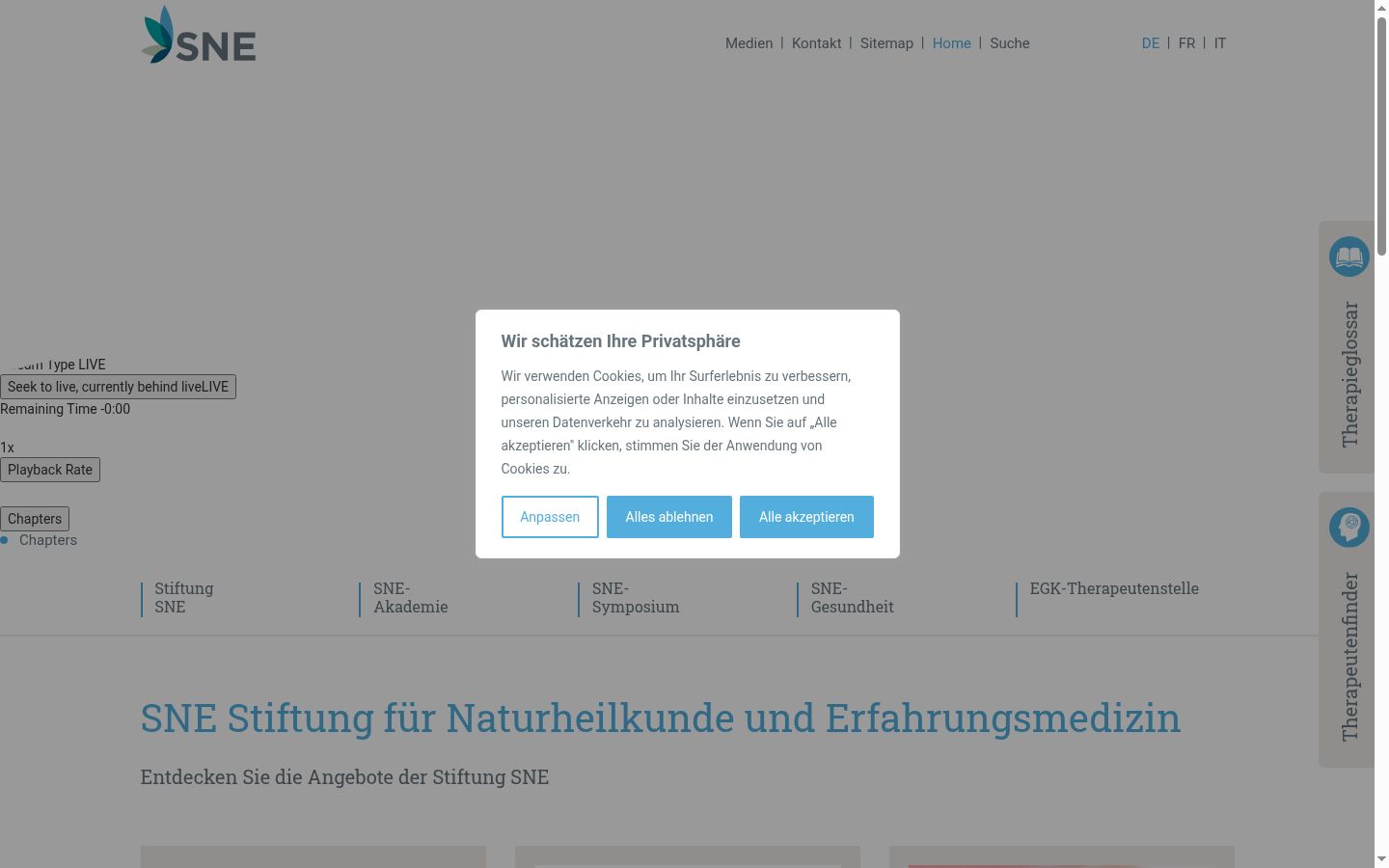Image resolution: width=1389 pixels, height=868 pixels.
Task: Click the scrollbar down arrow
Action: tap(1381, 859)
